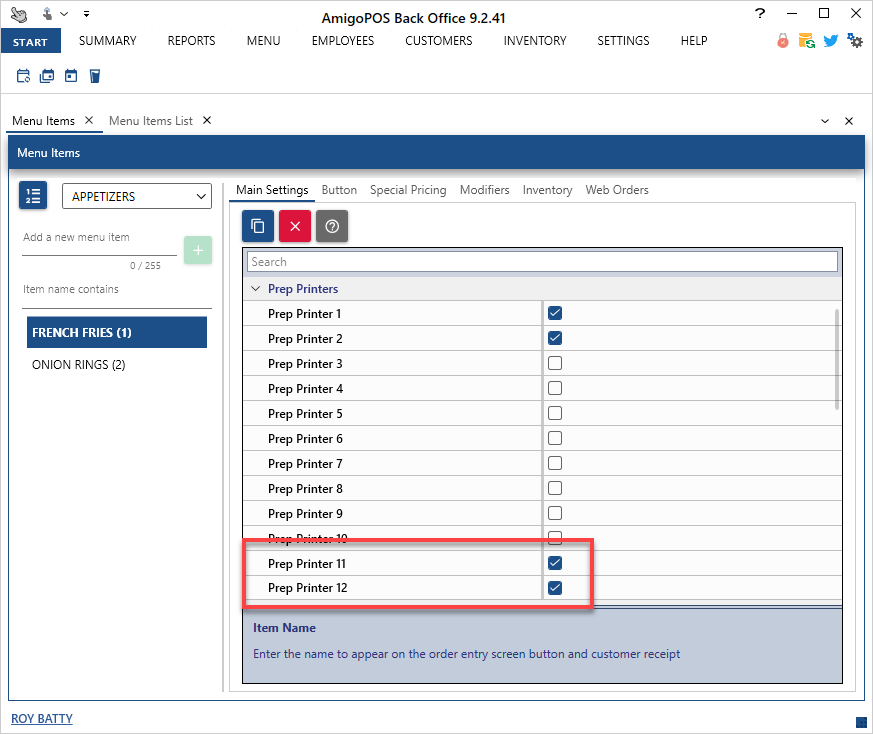The height and width of the screenshot is (734, 873).
Task: Uncheck Prep Printer 12 checkbox
Action: tap(555, 588)
